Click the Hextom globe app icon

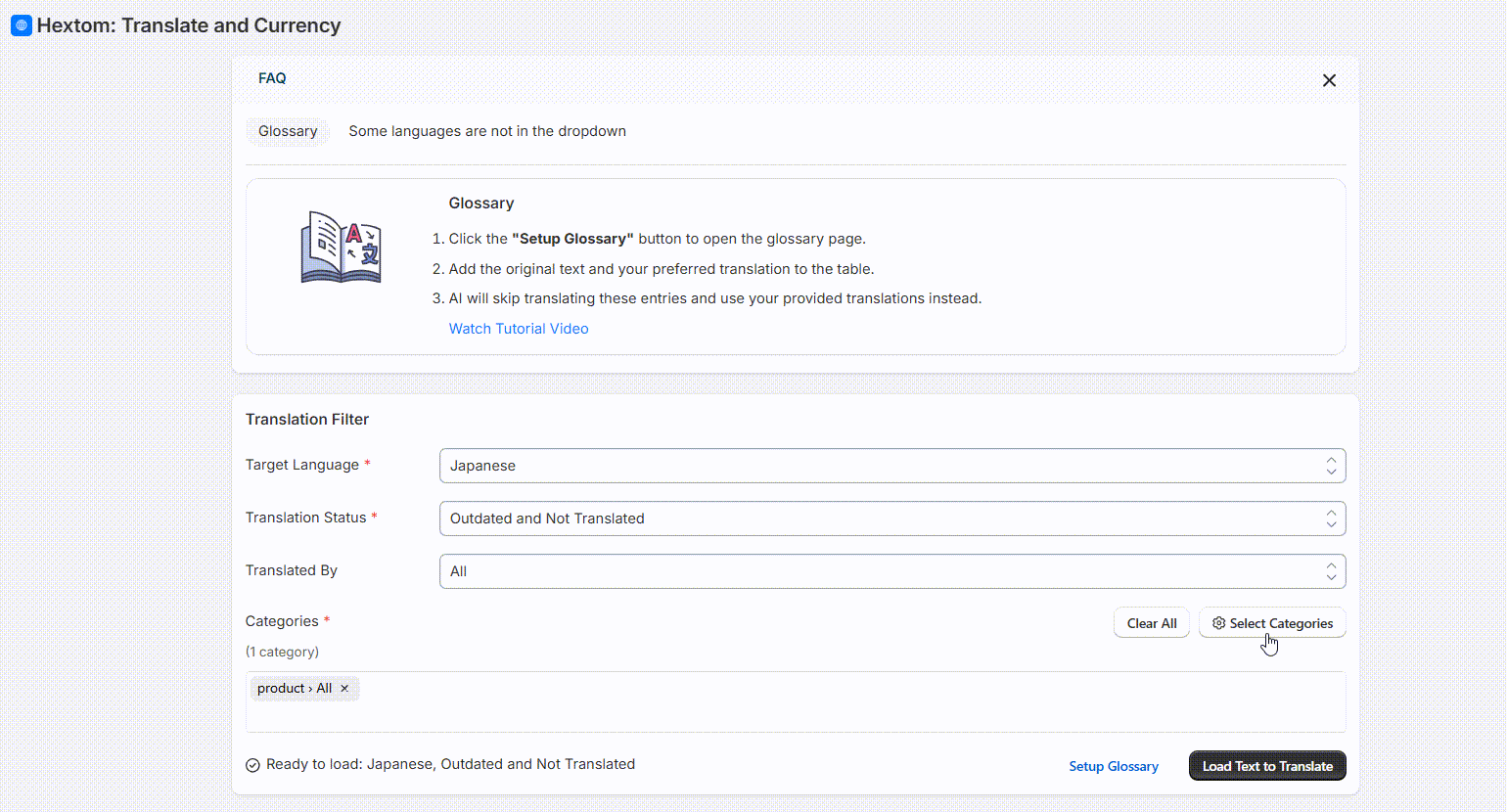[x=21, y=25]
